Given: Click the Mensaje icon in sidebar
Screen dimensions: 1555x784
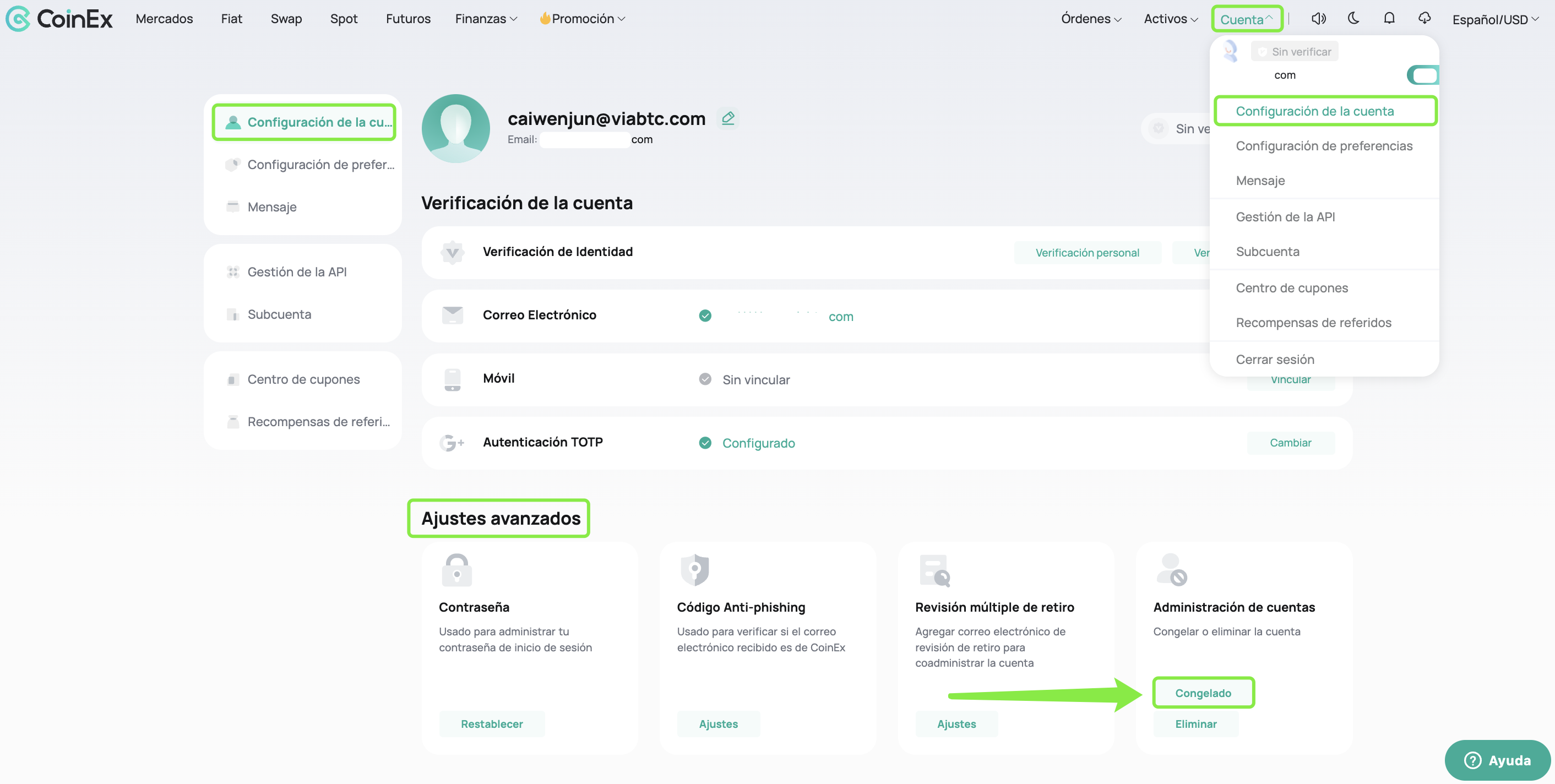Looking at the screenshot, I should [233, 207].
